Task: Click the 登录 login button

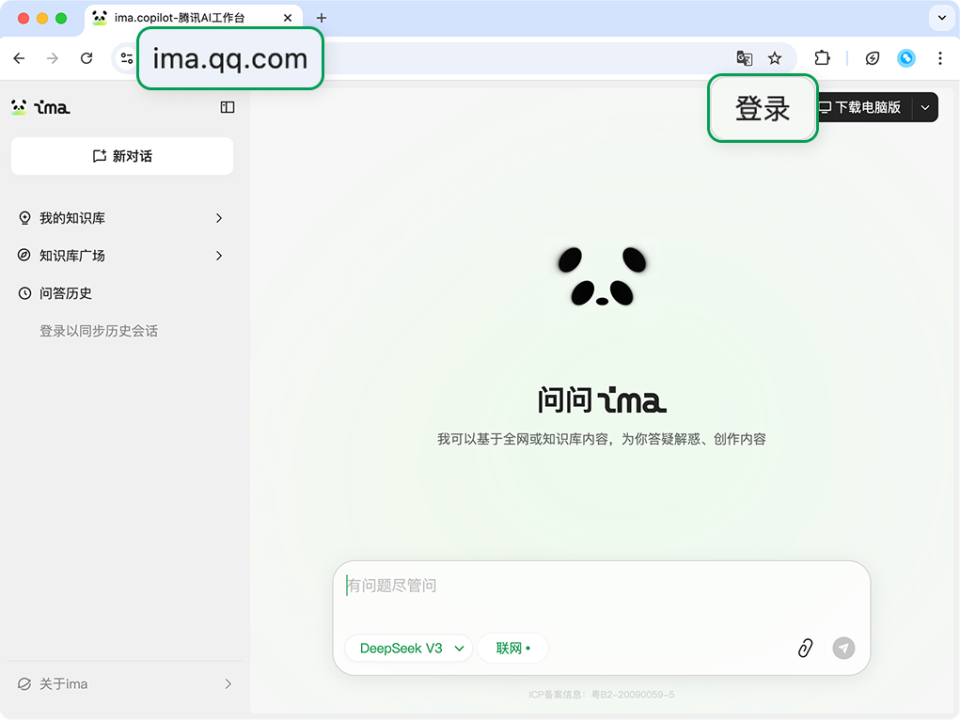Action: coord(762,107)
